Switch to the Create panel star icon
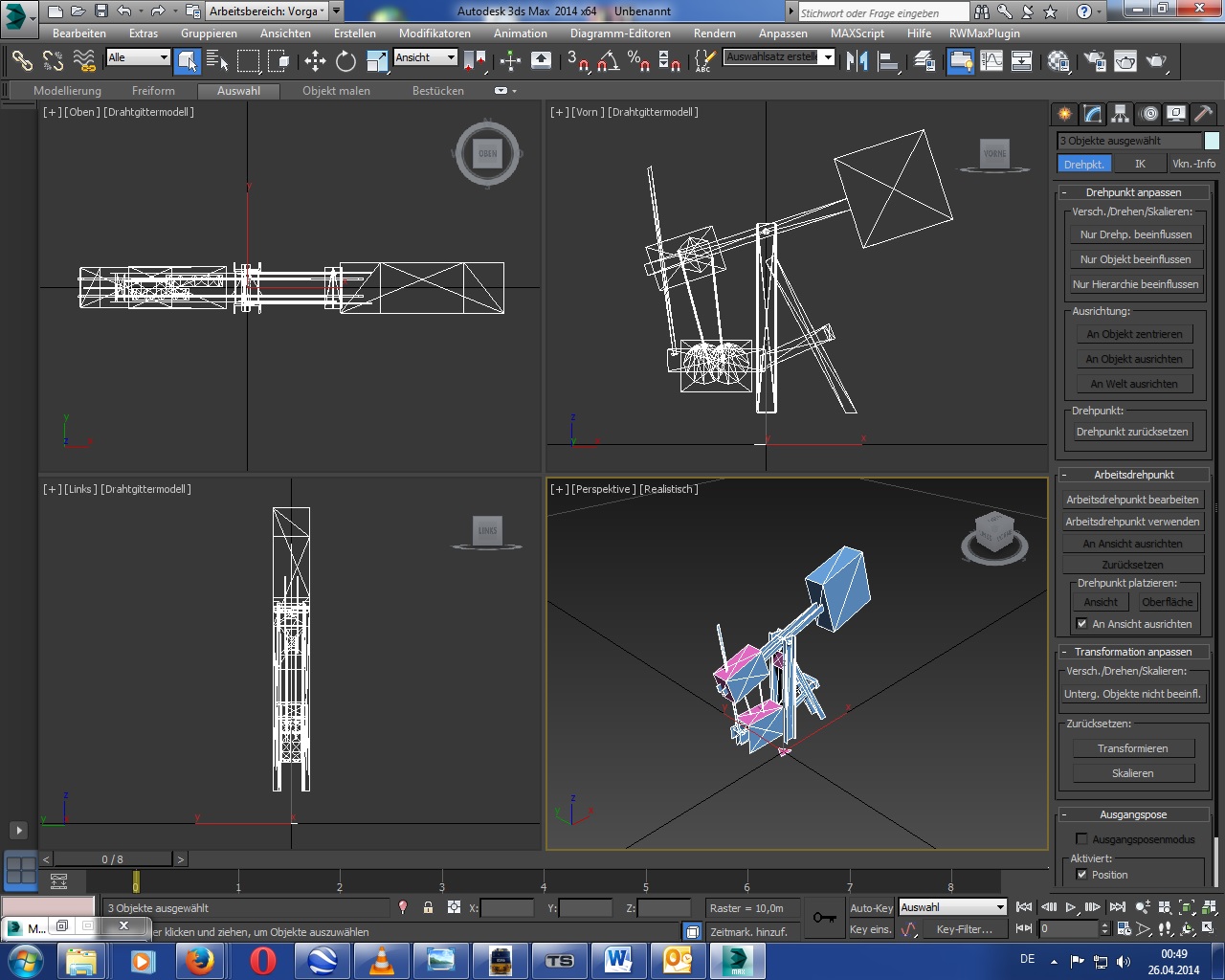The height and width of the screenshot is (980, 1225). 1064,114
